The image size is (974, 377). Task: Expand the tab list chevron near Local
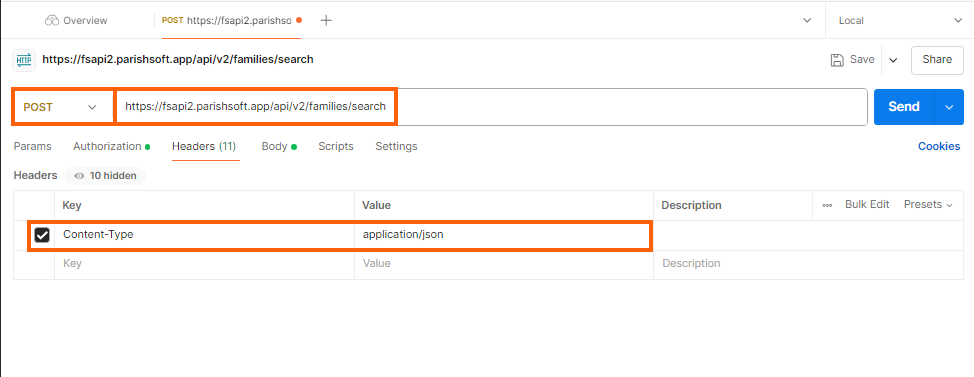[x=807, y=20]
